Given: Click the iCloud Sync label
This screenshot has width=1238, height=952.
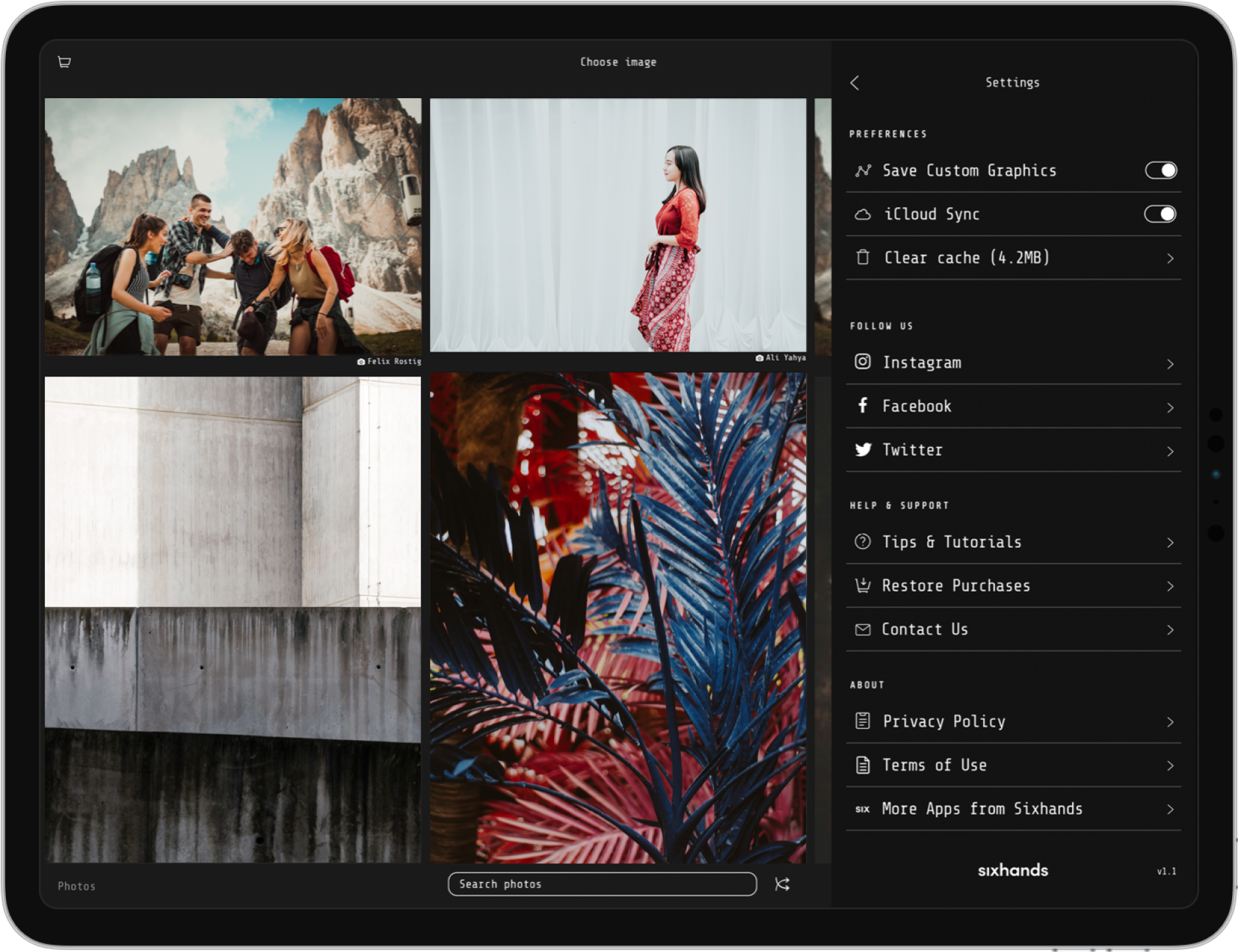Looking at the screenshot, I should pyautogui.click(x=931, y=214).
